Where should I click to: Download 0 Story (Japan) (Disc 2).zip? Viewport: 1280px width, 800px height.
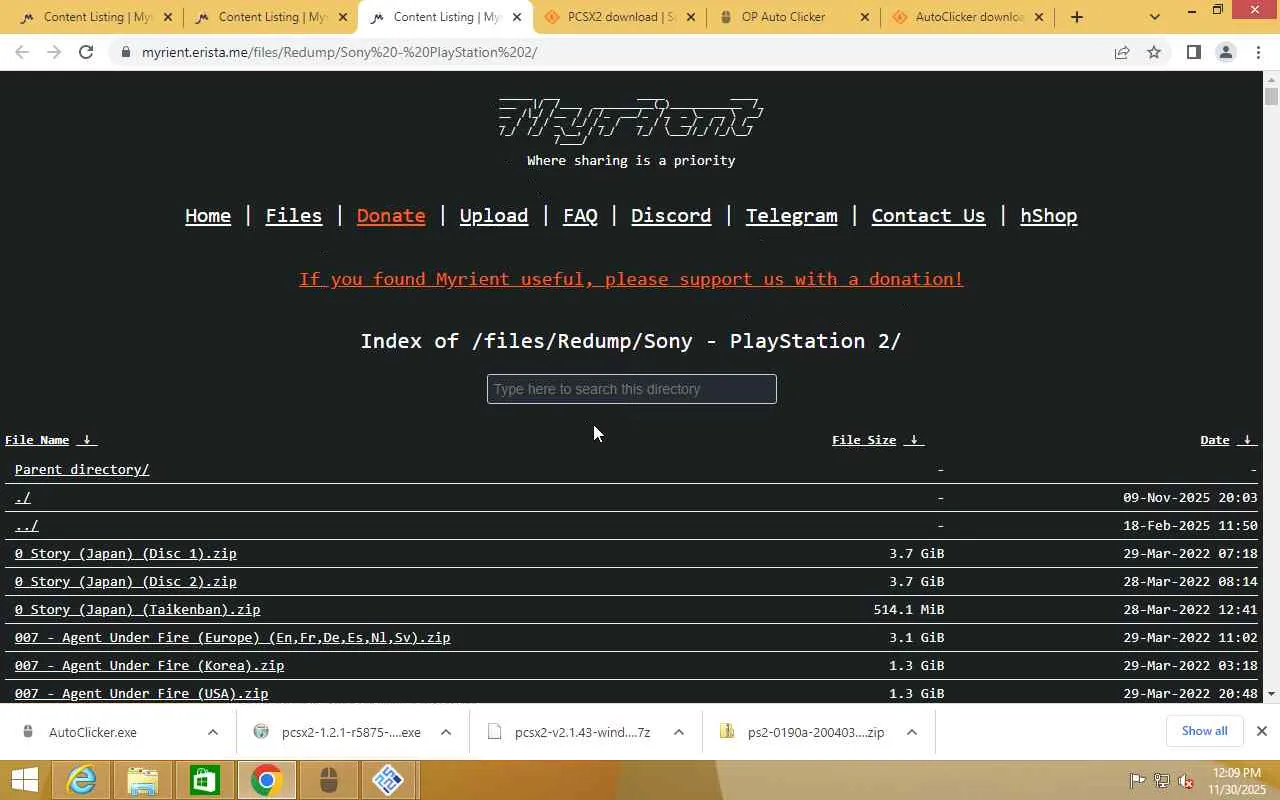(126, 581)
